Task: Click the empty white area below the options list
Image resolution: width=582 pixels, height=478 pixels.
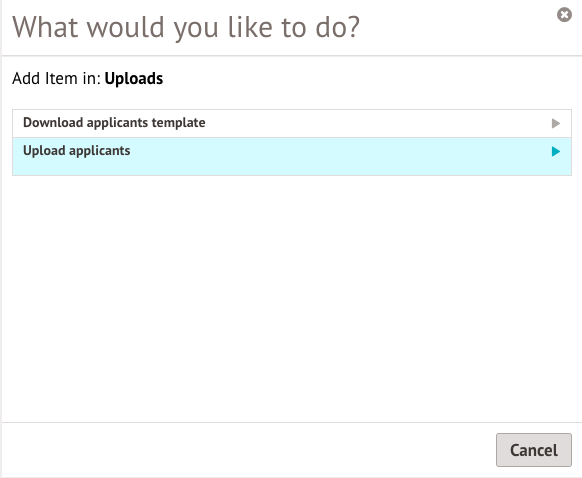Action: click(292, 297)
